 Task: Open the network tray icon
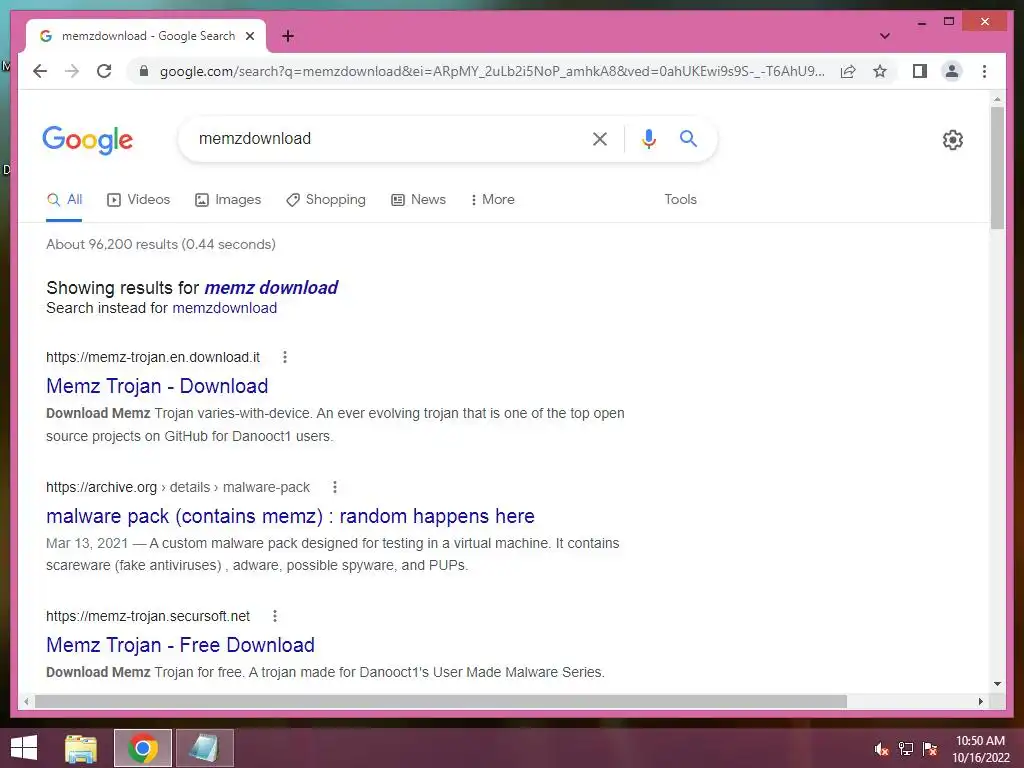coord(906,749)
